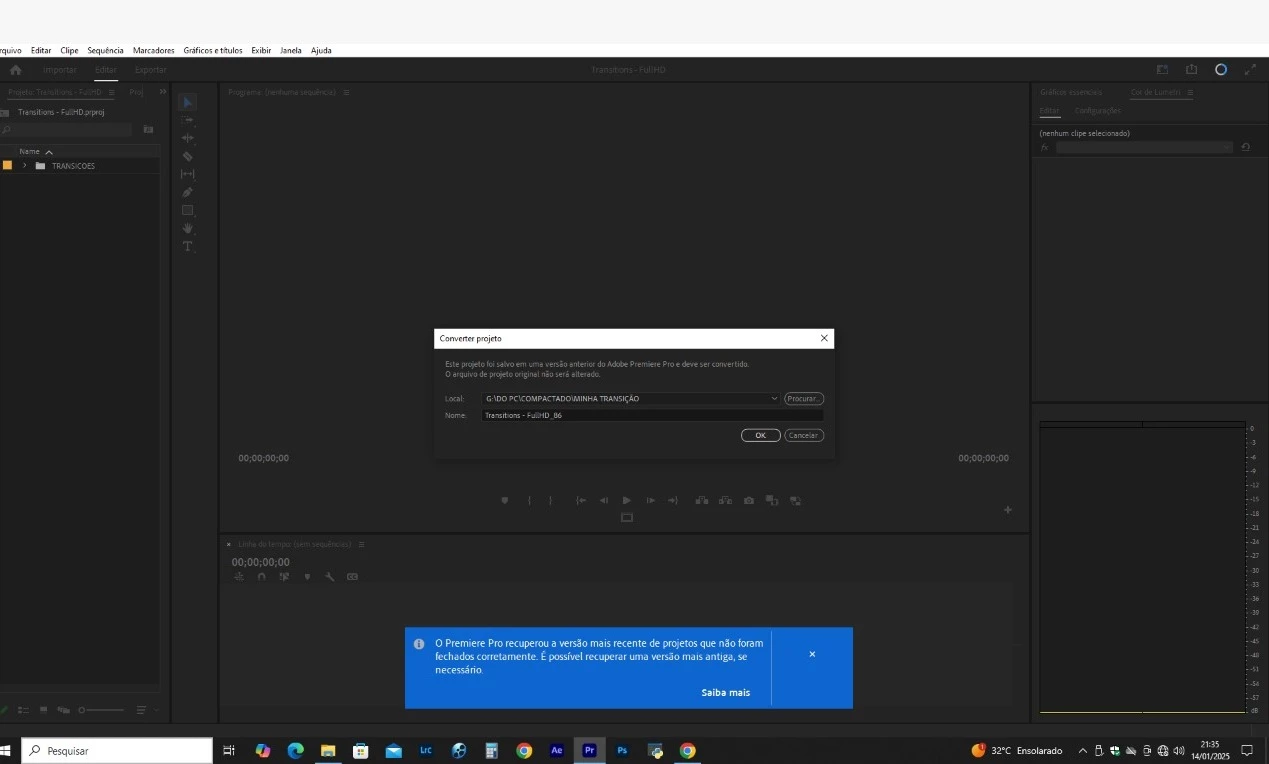Expand the TRANSICOES bin

pyautogui.click(x=25, y=165)
